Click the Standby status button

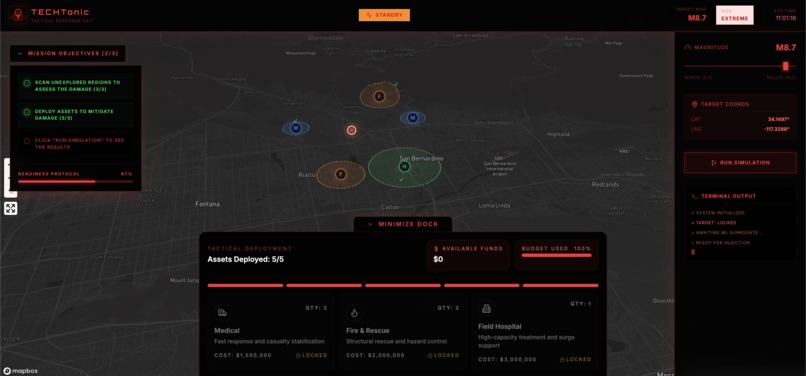click(384, 15)
